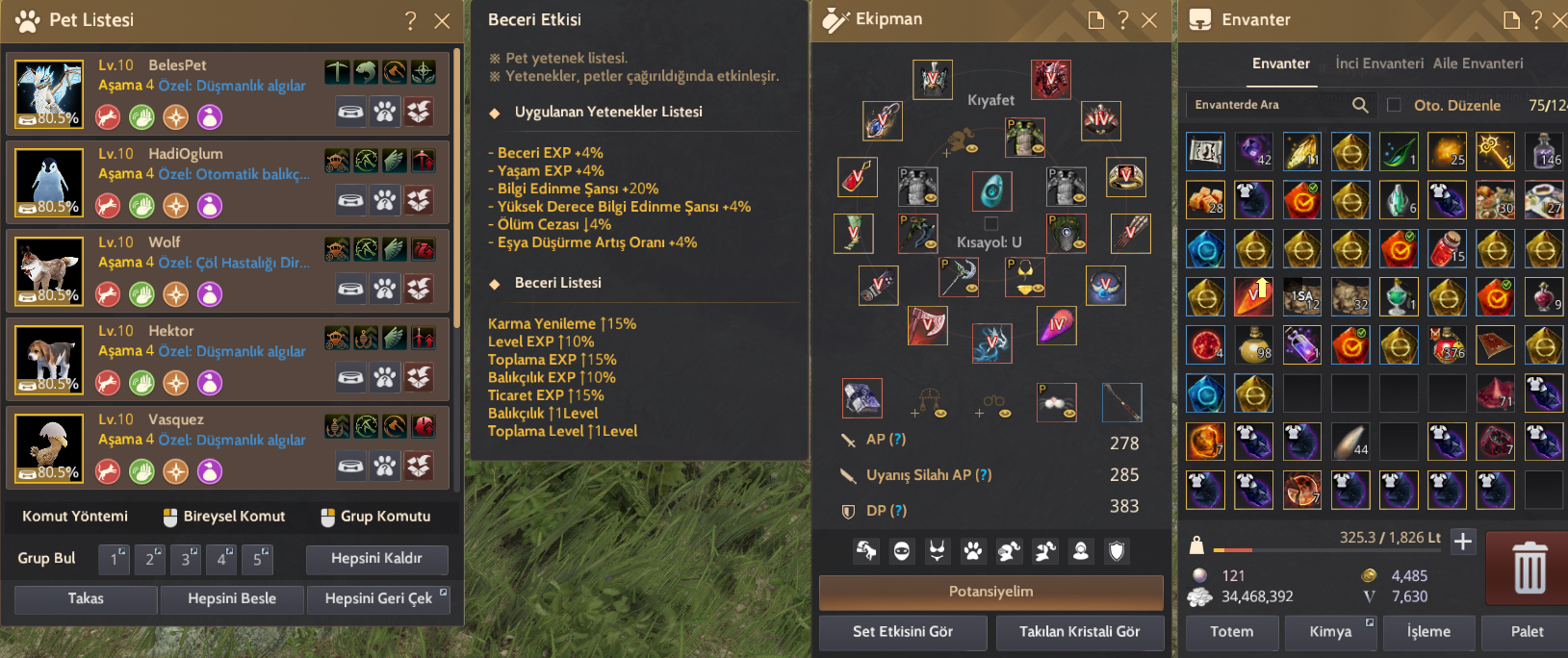
Task: Click the Hepsini Besle button
Action: point(232,598)
